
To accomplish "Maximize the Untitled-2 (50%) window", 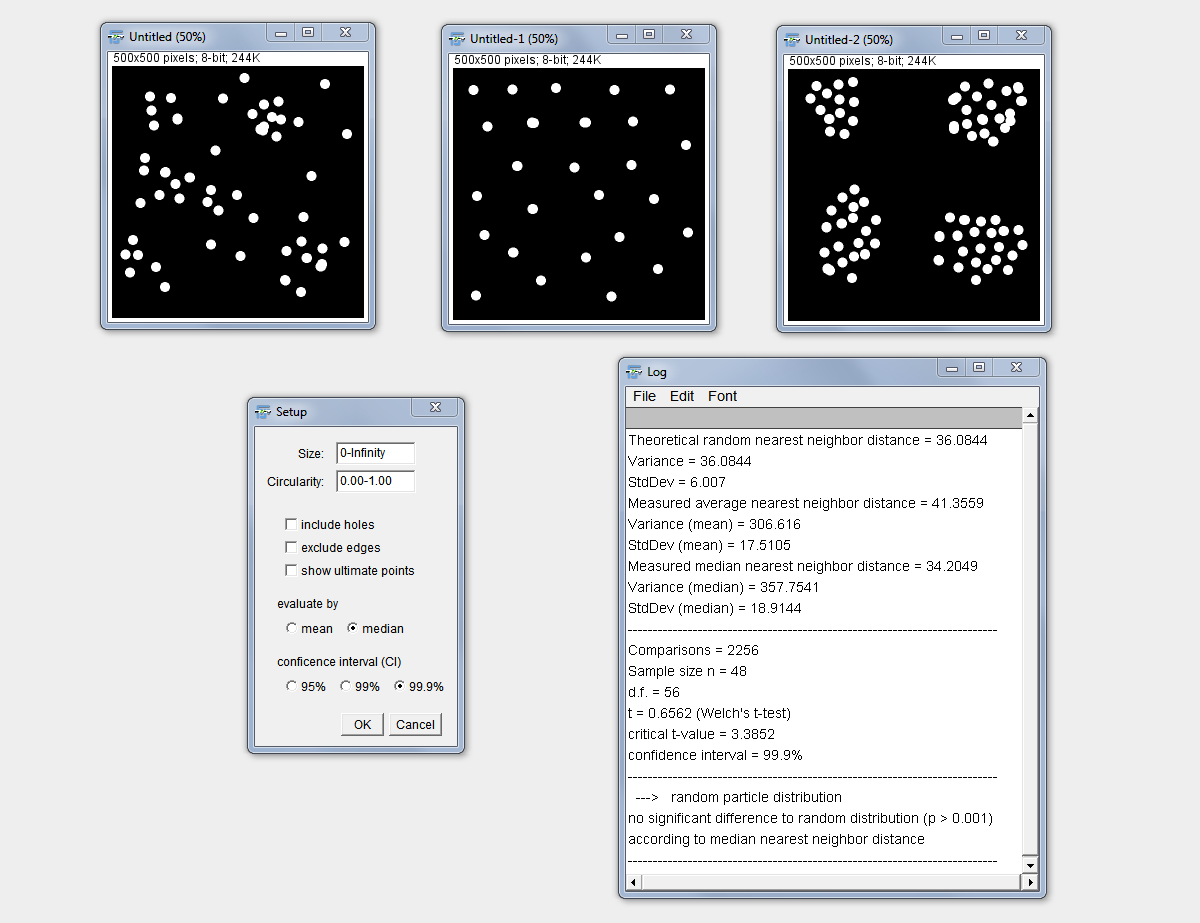I will [x=984, y=36].
